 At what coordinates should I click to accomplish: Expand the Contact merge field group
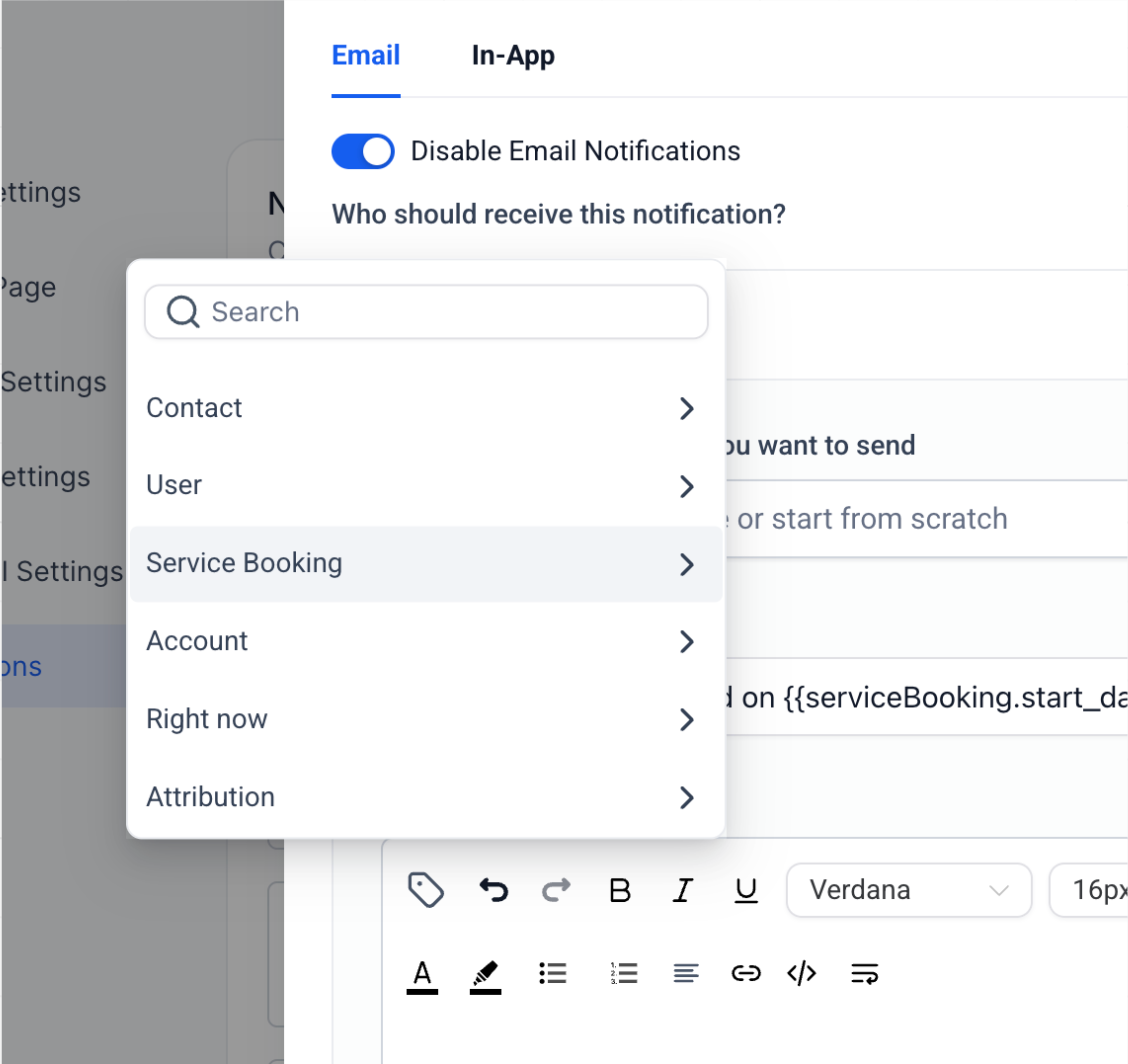pyautogui.click(x=426, y=408)
